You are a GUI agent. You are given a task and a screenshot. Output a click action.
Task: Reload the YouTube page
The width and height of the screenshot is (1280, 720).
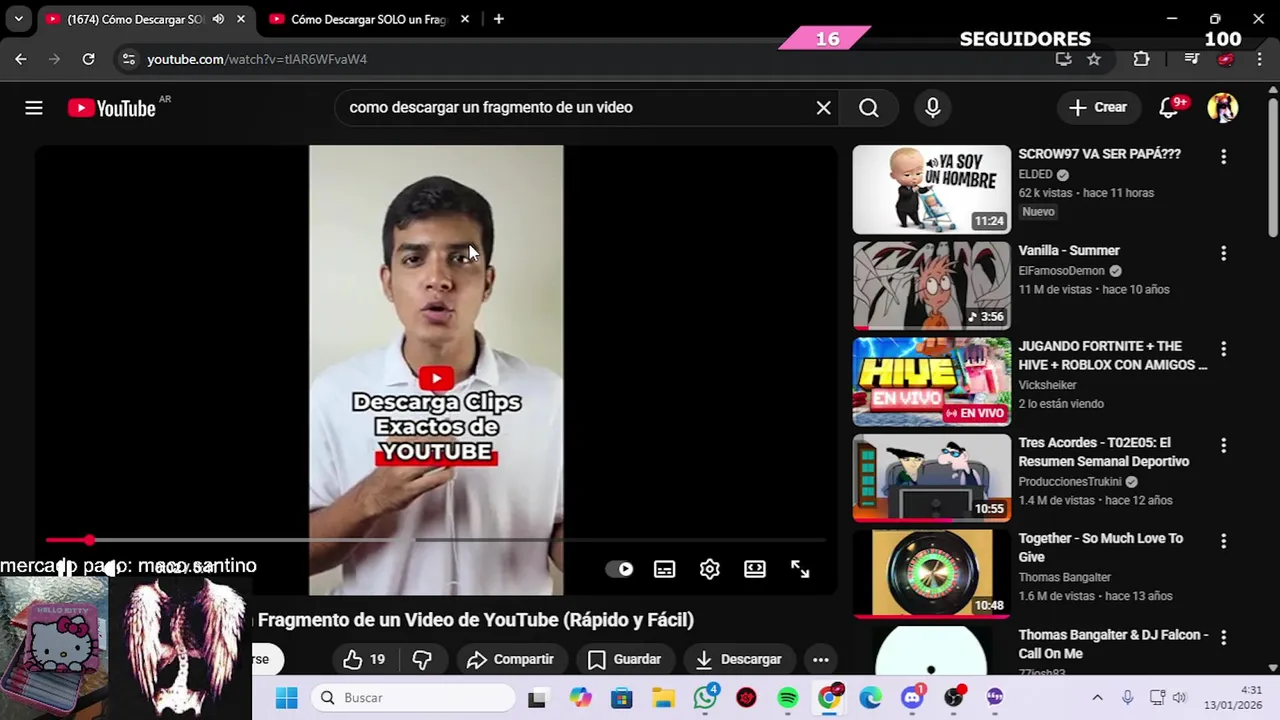point(88,59)
